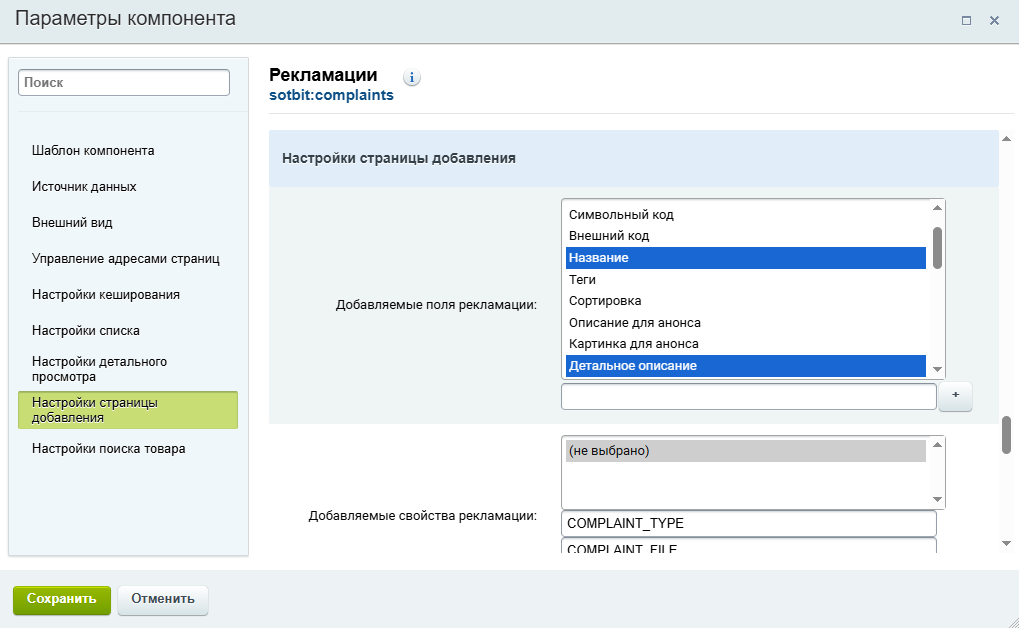This screenshot has height=628, width=1019.
Task: Click the plus button to add field
Action: (955, 395)
